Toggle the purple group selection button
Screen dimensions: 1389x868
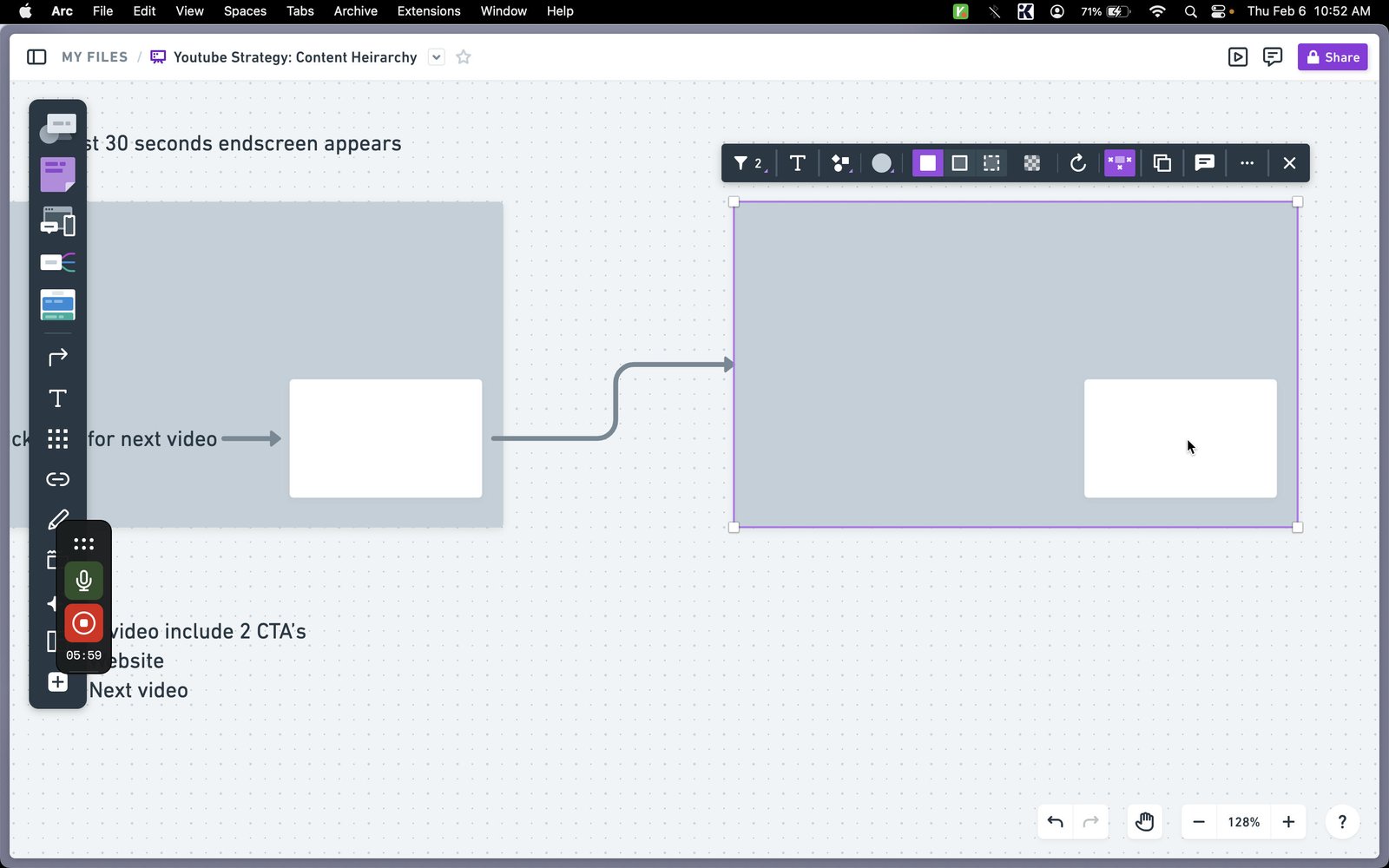pos(1120,163)
